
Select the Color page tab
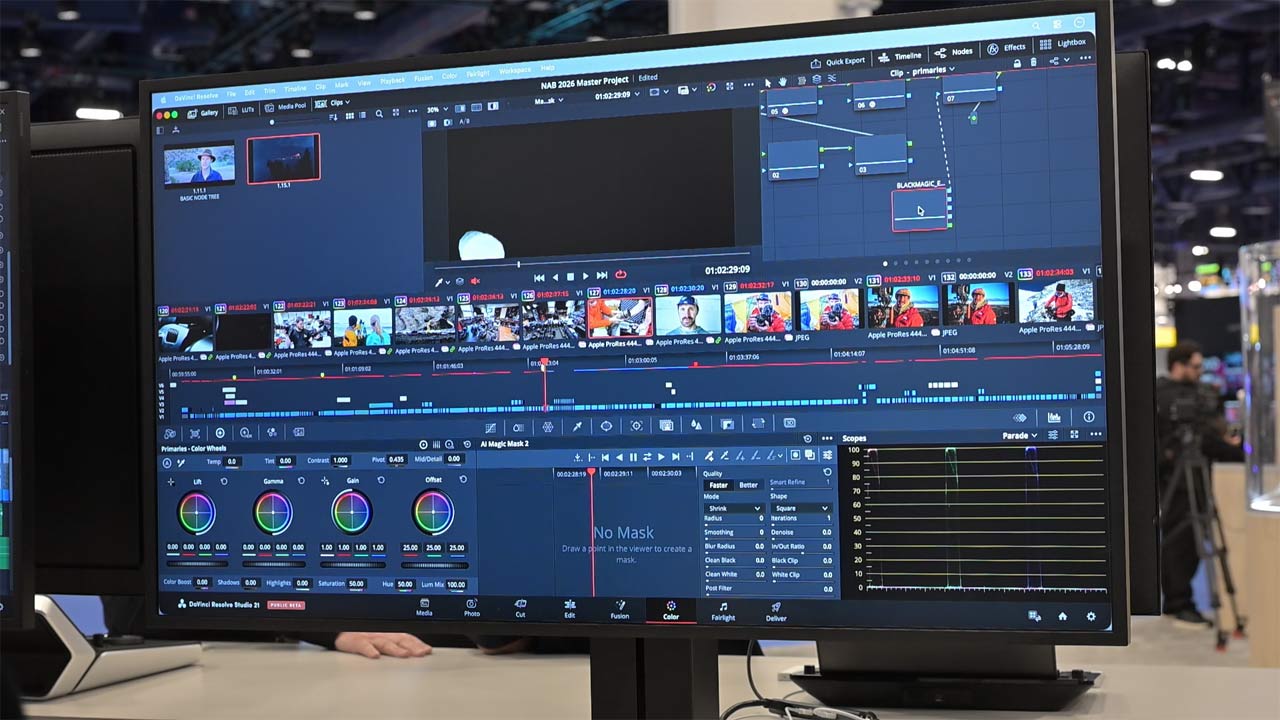point(671,610)
